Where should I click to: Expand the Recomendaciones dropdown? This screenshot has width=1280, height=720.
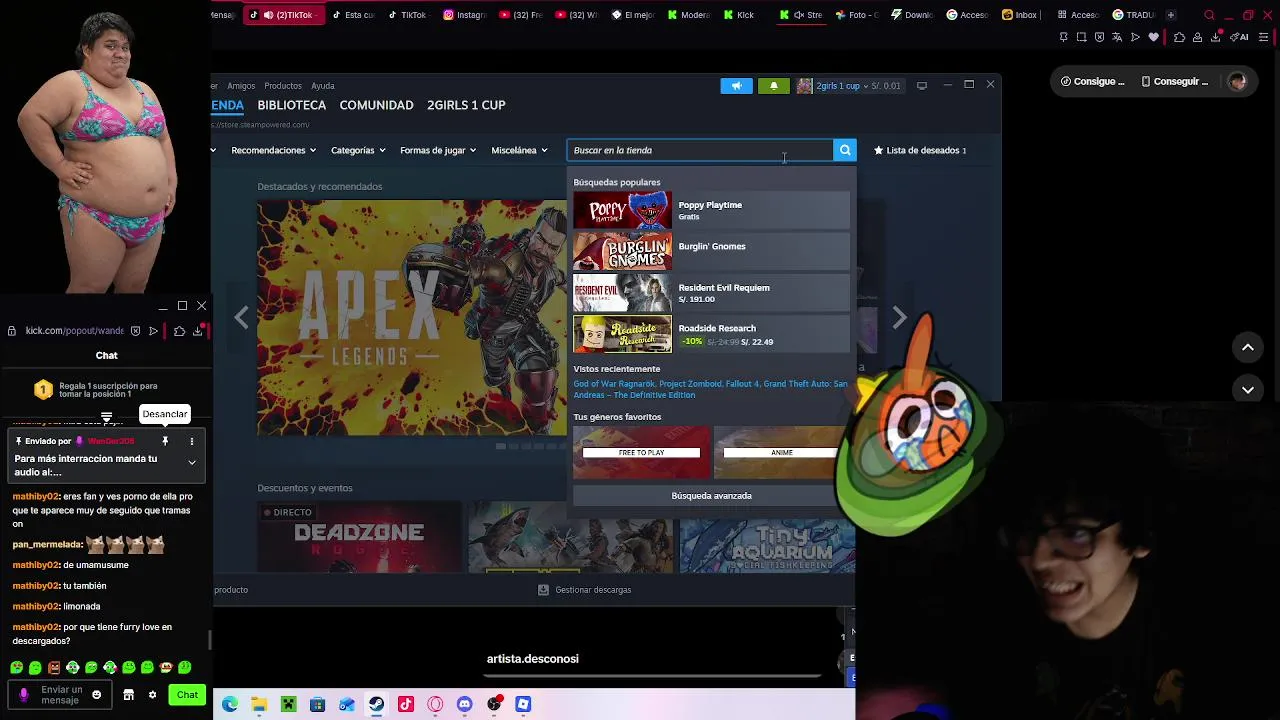click(273, 150)
